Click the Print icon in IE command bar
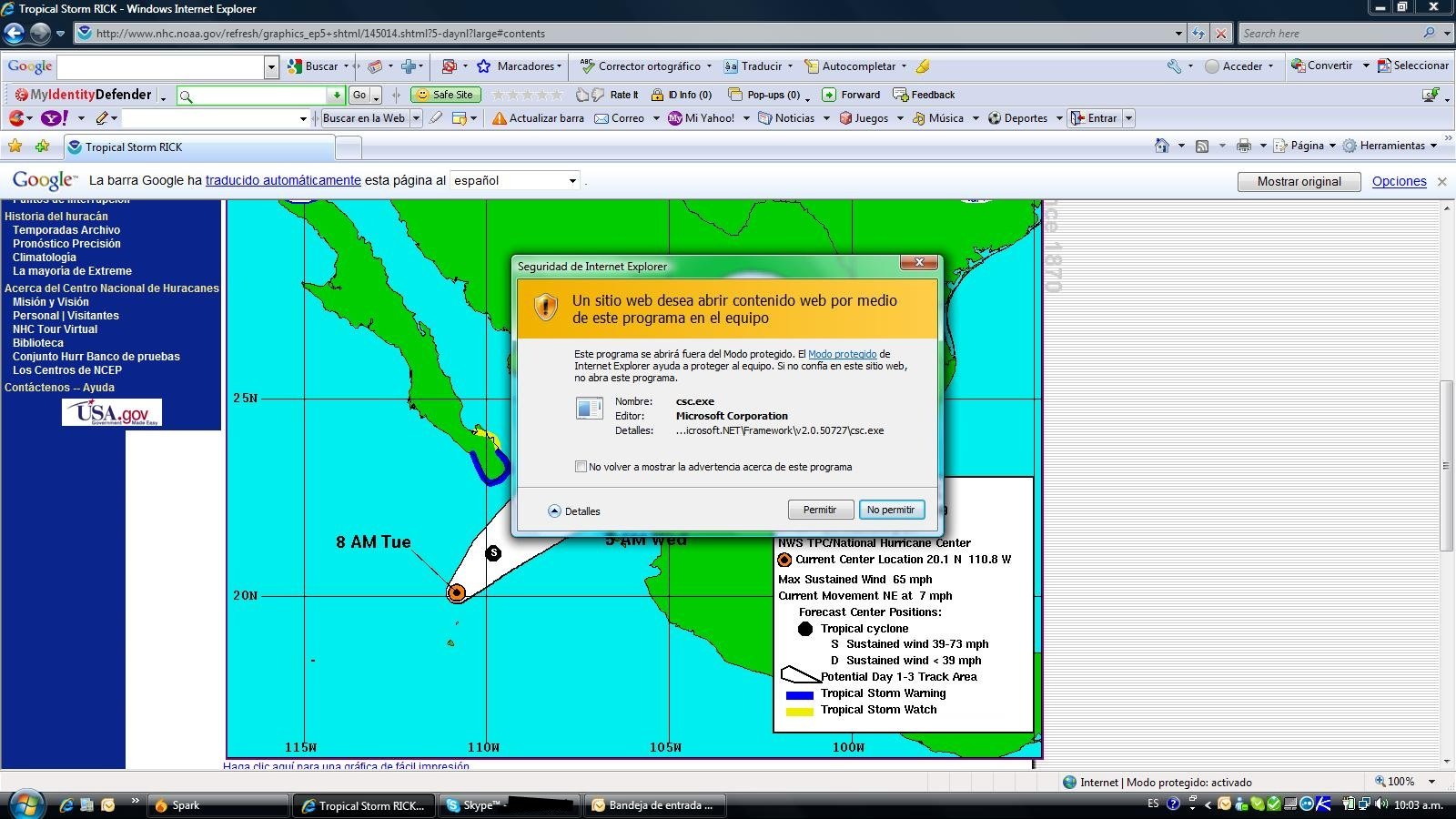The height and width of the screenshot is (819, 1456). pyautogui.click(x=1244, y=146)
